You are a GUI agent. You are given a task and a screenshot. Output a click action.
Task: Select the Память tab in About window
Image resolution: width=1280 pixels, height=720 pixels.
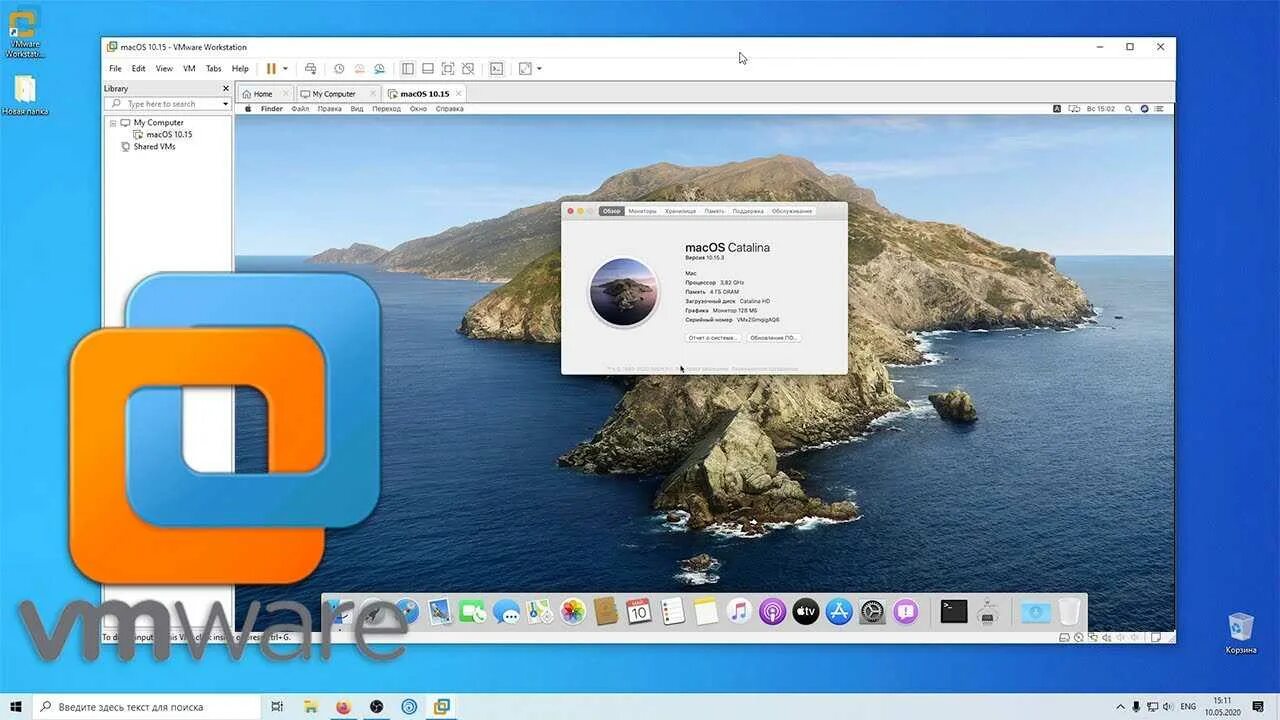pyautogui.click(x=714, y=211)
